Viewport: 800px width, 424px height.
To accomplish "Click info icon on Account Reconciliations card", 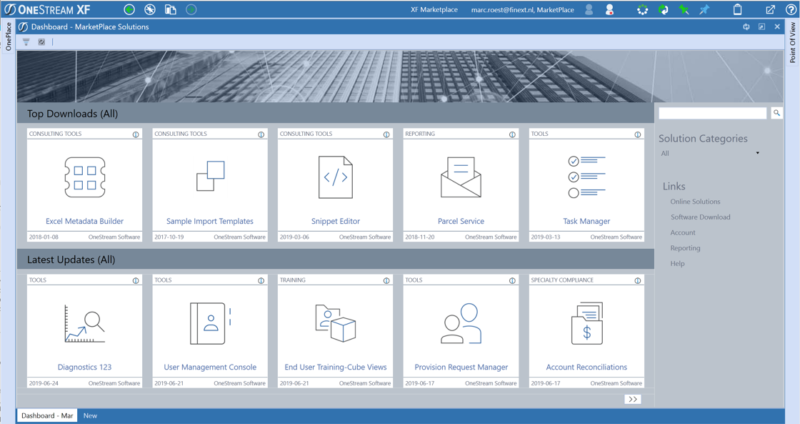I will [638, 281].
